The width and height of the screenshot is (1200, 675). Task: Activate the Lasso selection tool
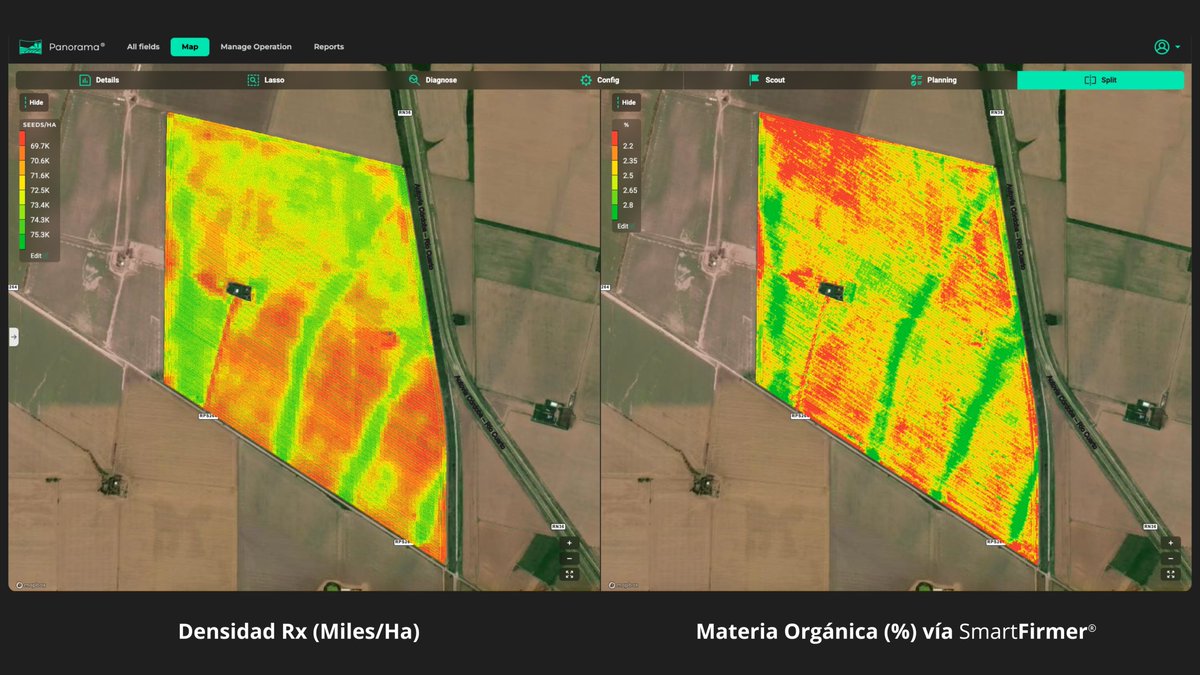click(266, 80)
